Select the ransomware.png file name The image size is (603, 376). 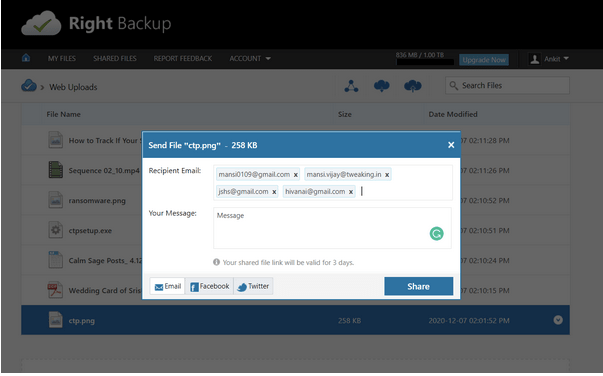(97, 201)
